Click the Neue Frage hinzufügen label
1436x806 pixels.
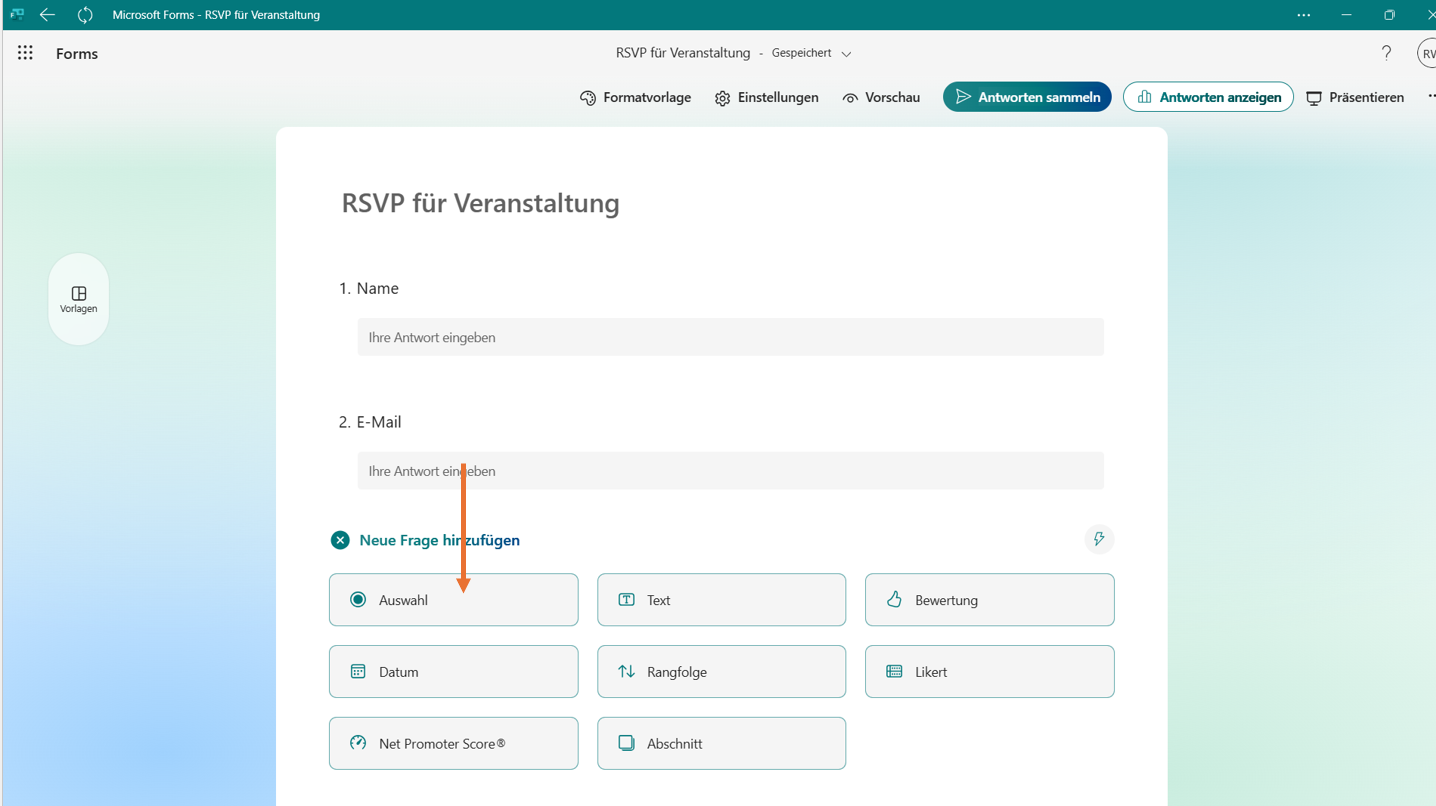point(439,540)
